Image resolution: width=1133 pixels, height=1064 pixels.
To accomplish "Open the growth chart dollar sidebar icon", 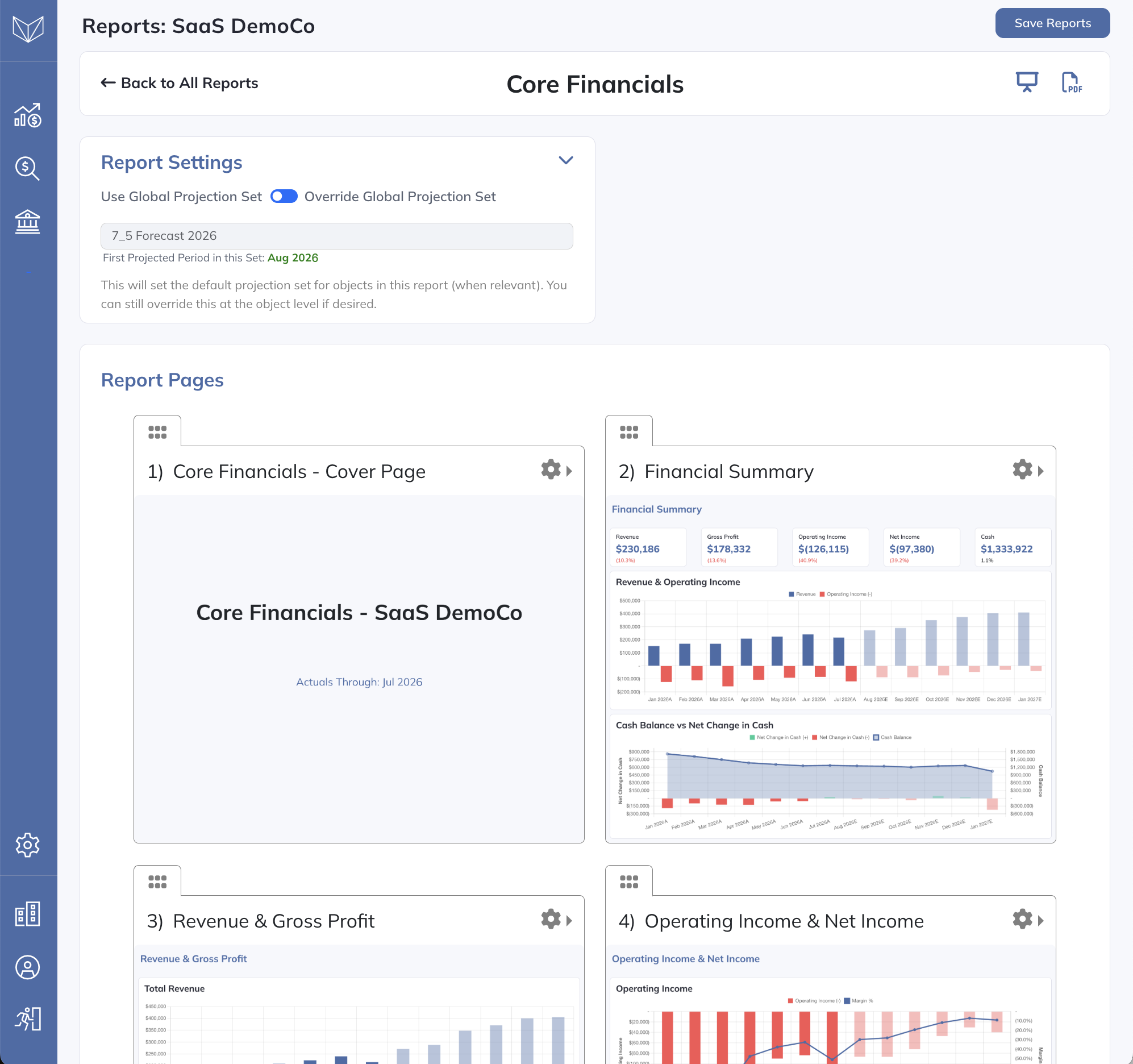I will click(27, 115).
